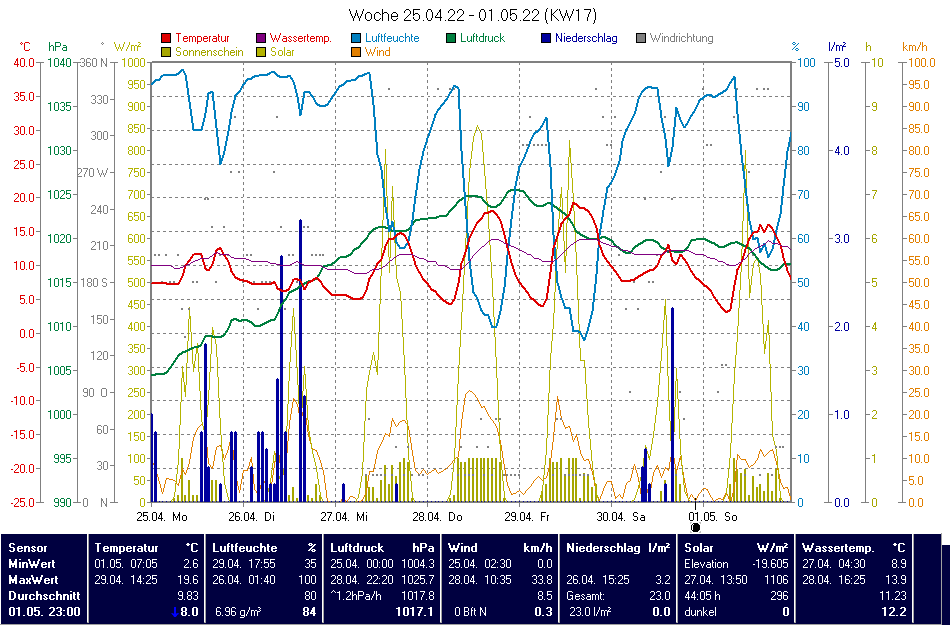Click the '01.05. 23:00' timestamp cell
The image size is (950, 625).
click(x=44, y=612)
